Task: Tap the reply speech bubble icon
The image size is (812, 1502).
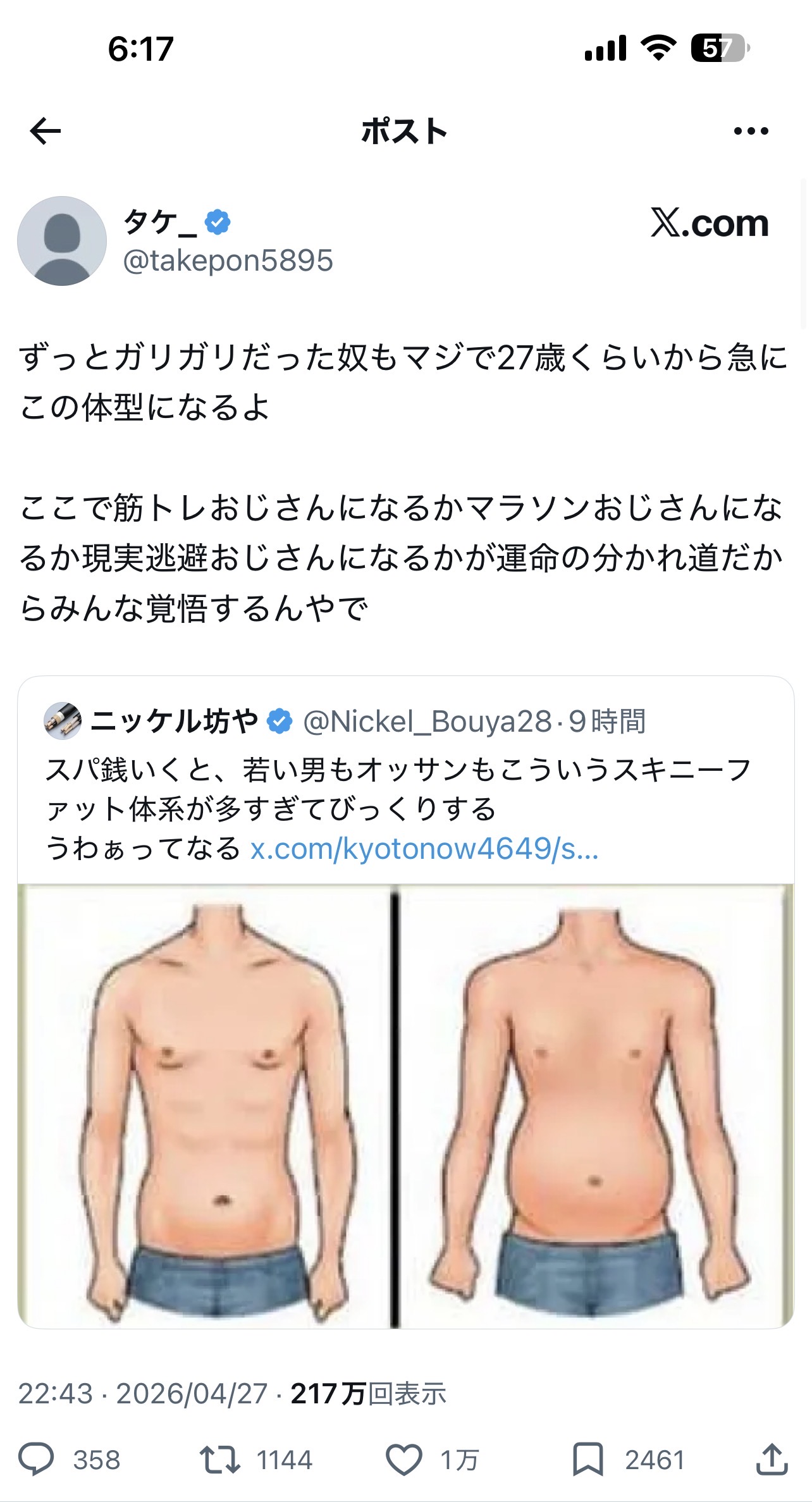Action: [x=36, y=1460]
